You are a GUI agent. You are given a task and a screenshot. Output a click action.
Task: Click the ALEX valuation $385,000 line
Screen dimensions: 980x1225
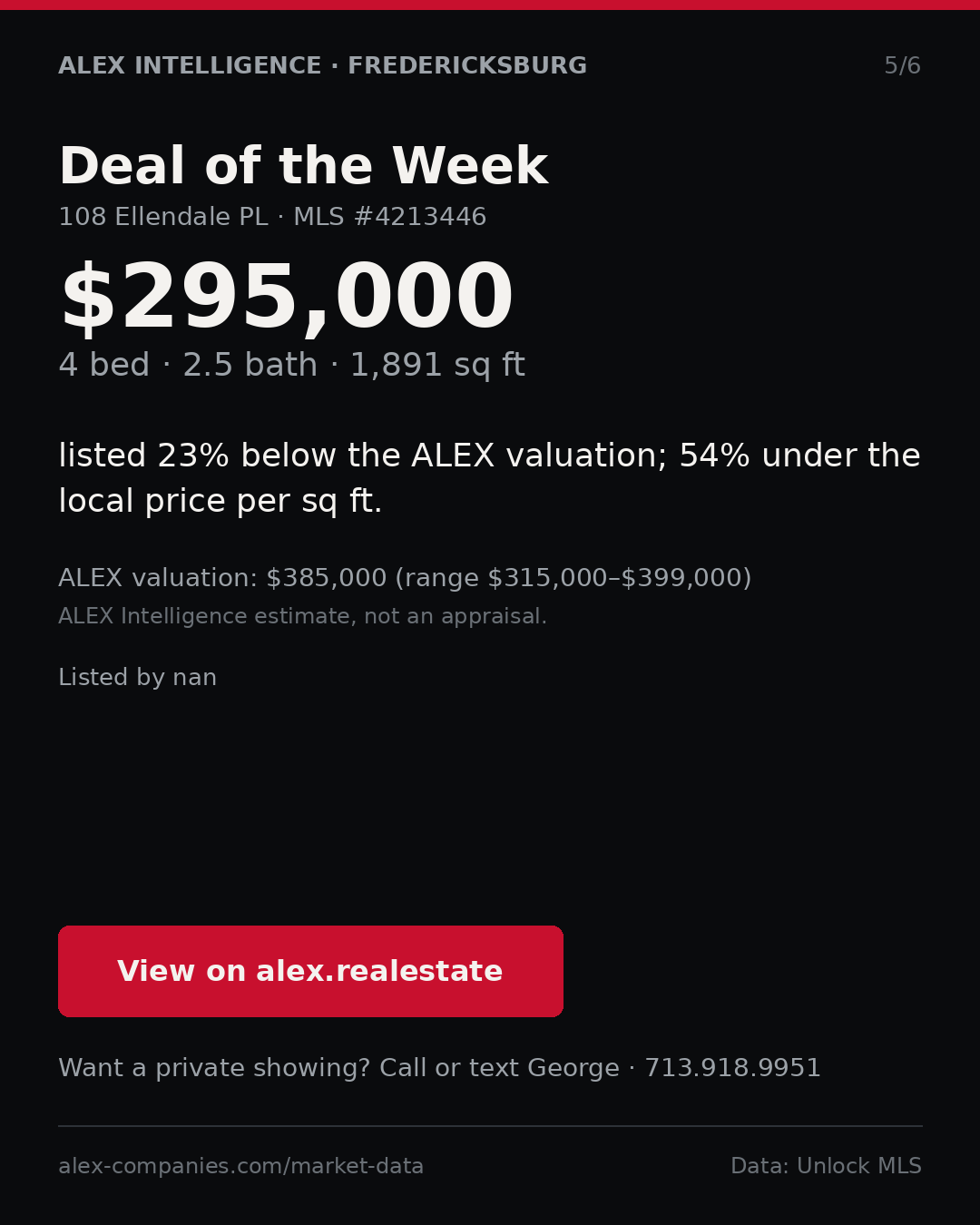222,578
